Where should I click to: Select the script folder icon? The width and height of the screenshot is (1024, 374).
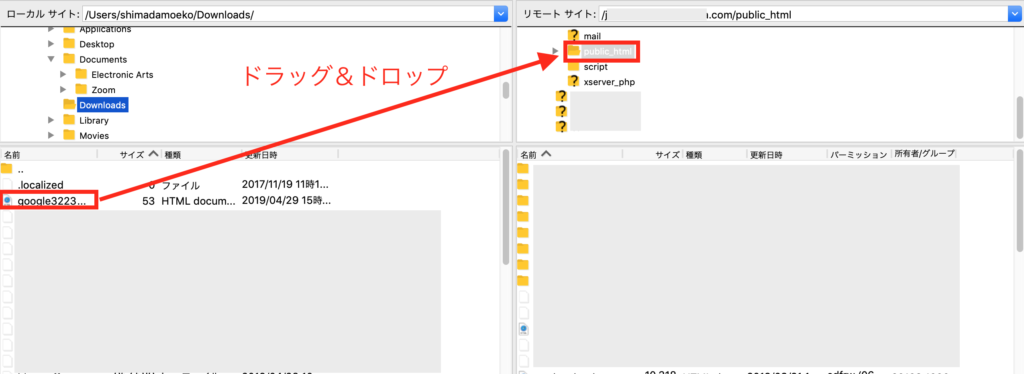(x=573, y=66)
